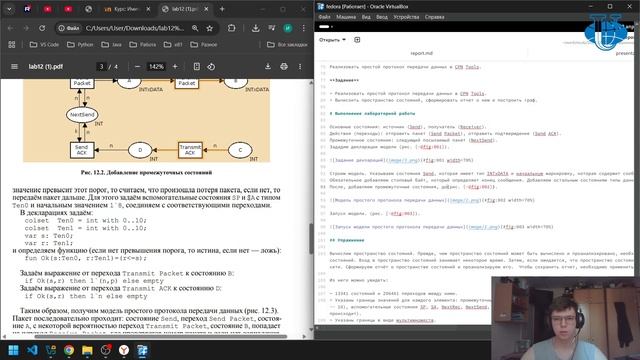The width and height of the screenshot is (640, 360).
Task: Open the Java bookmarks folder
Action: [112, 44]
